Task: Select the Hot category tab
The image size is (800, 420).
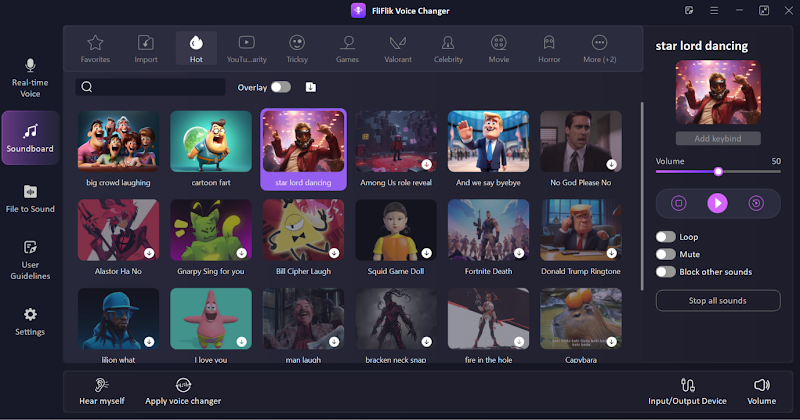Action: 196,48
